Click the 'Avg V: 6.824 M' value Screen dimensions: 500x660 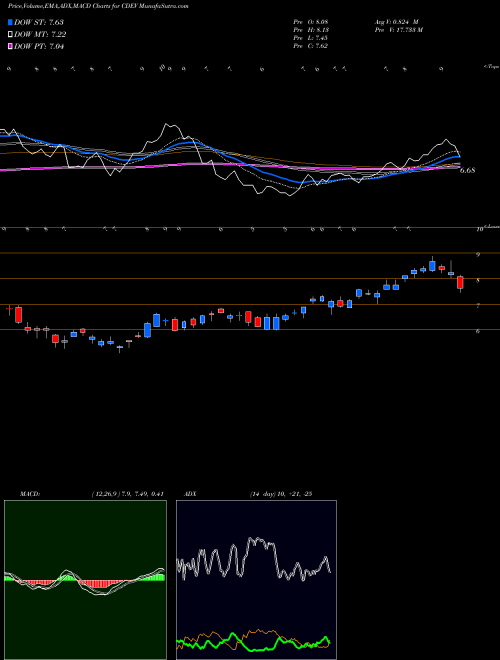click(x=396, y=22)
